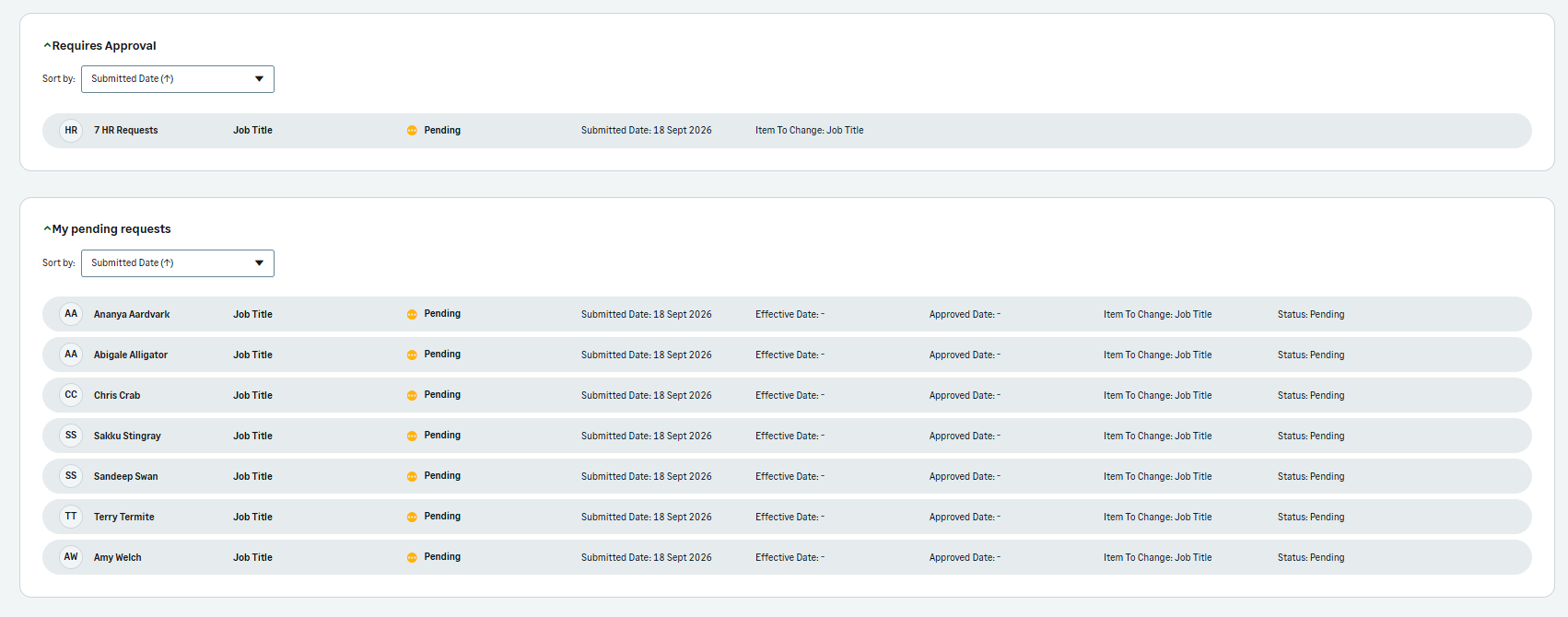Click Status: Pending in Chris Crab's row
Image resolution: width=1568 pixels, height=617 pixels.
click(x=1311, y=396)
